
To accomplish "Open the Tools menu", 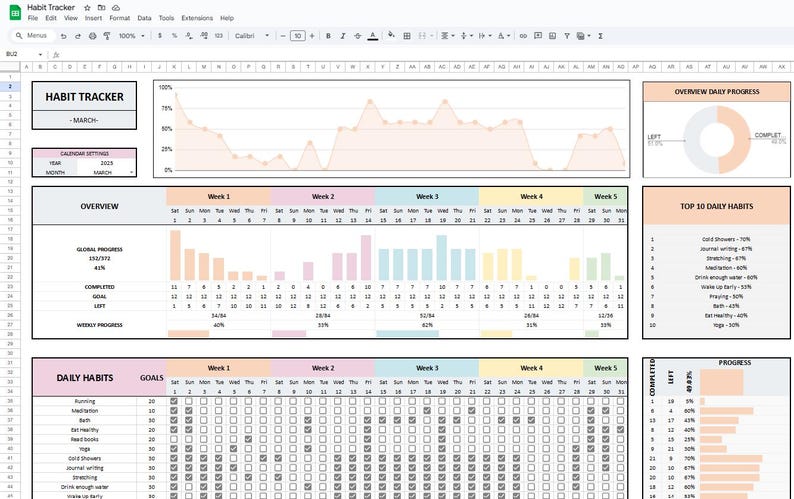I will 166,18.
